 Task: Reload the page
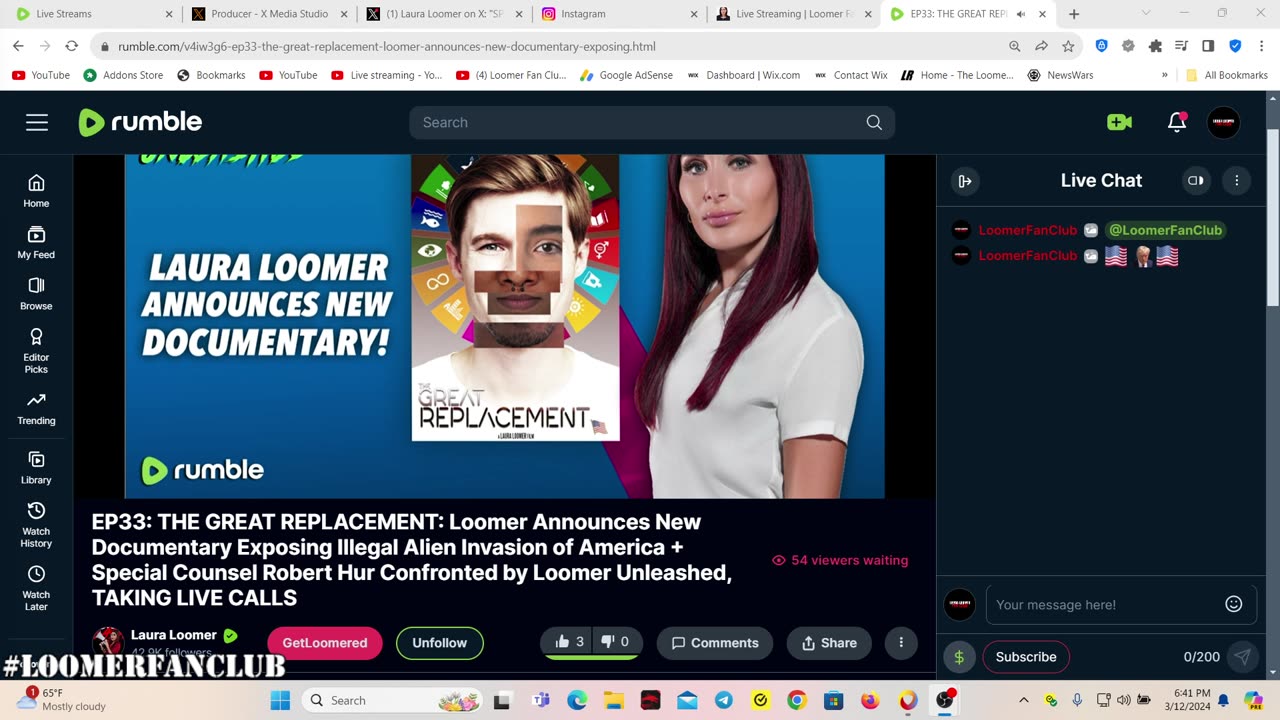pos(71,46)
